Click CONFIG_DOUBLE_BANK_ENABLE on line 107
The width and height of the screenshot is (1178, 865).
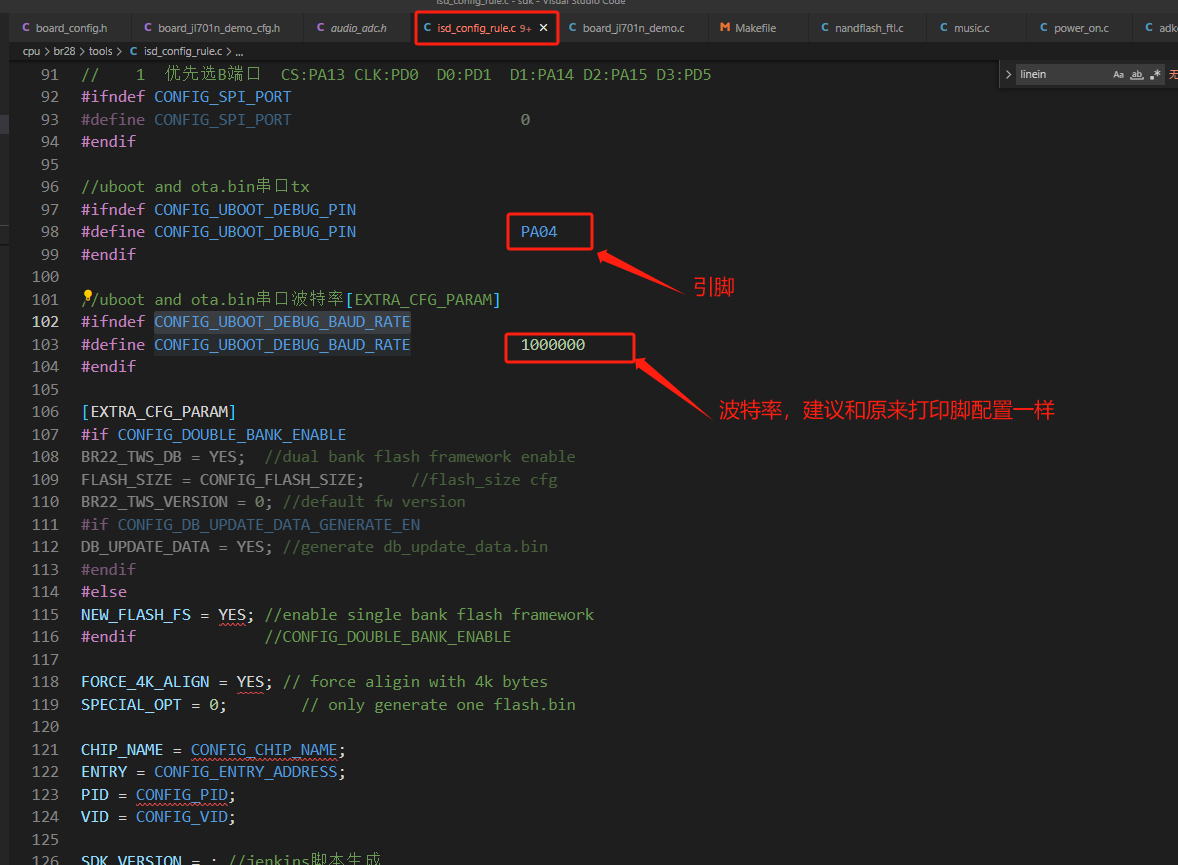tap(231, 434)
